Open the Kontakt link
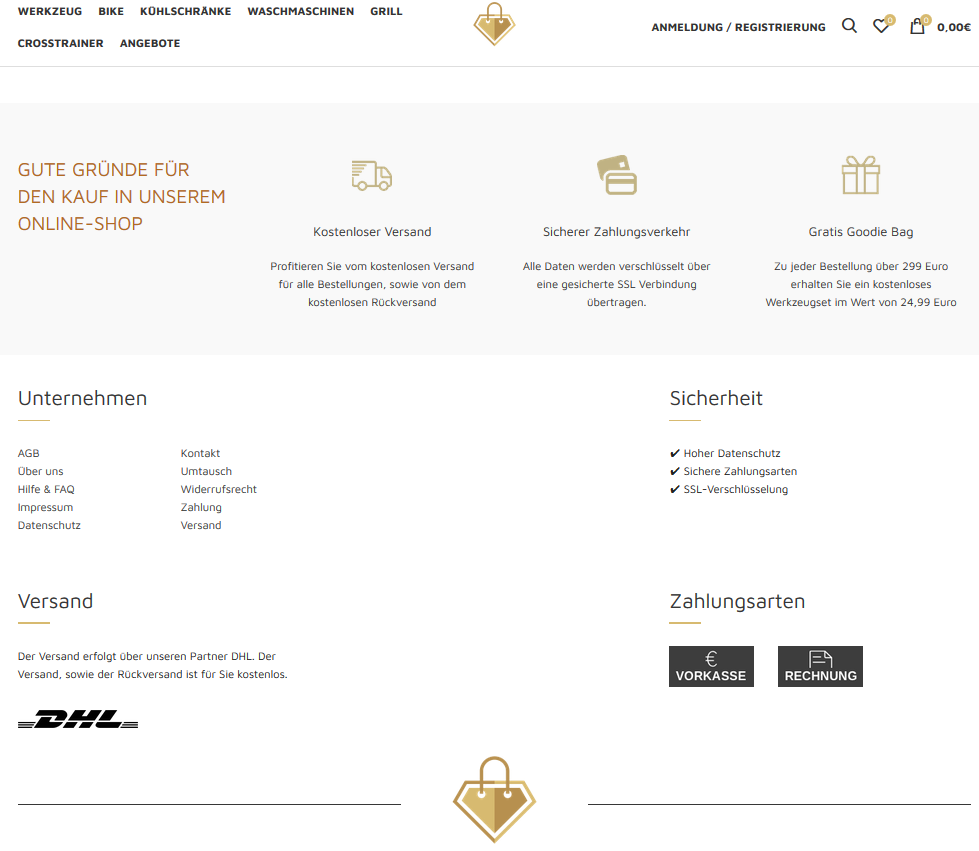The height and width of the screenshot is (851, 979). [200, 453]
